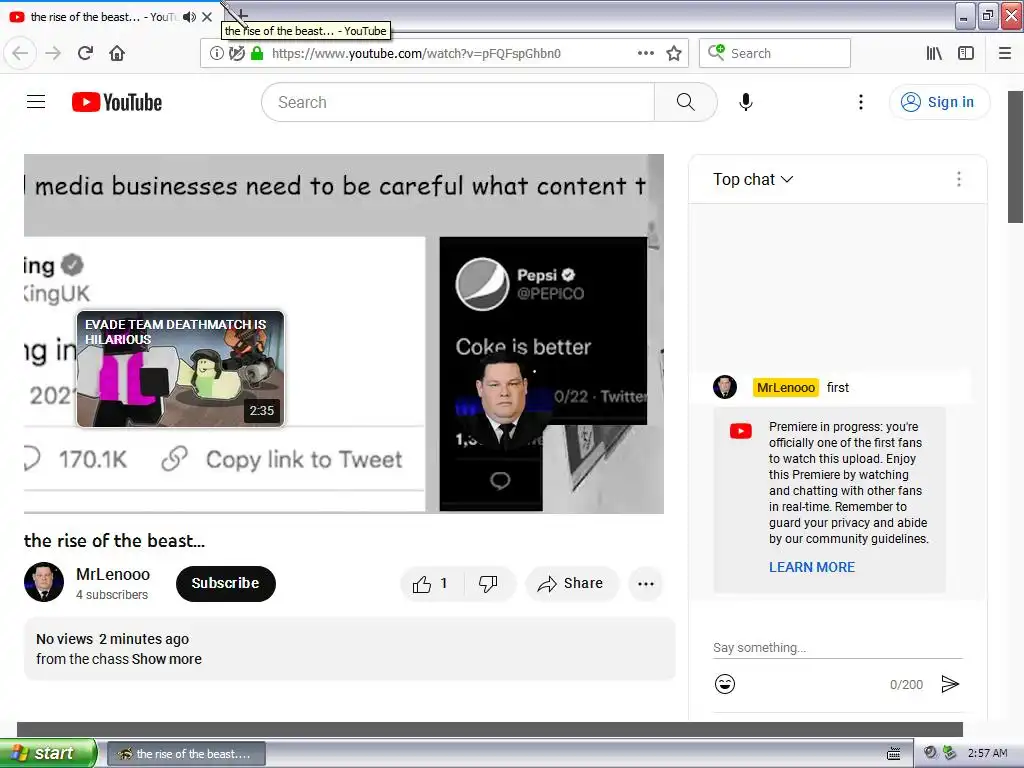Viewport: 1024px width, 768px height.
Task: Go back with the browser back arrow
Action: [20, 53]
